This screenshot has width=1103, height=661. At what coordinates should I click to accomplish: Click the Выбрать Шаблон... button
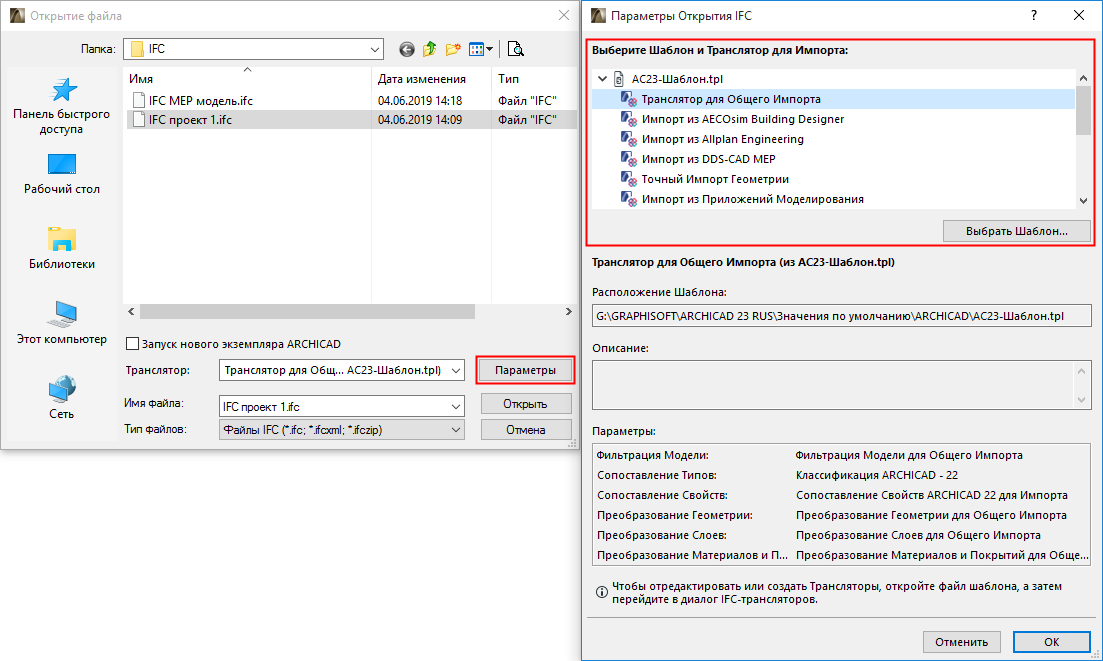[x=1016, y=231]
